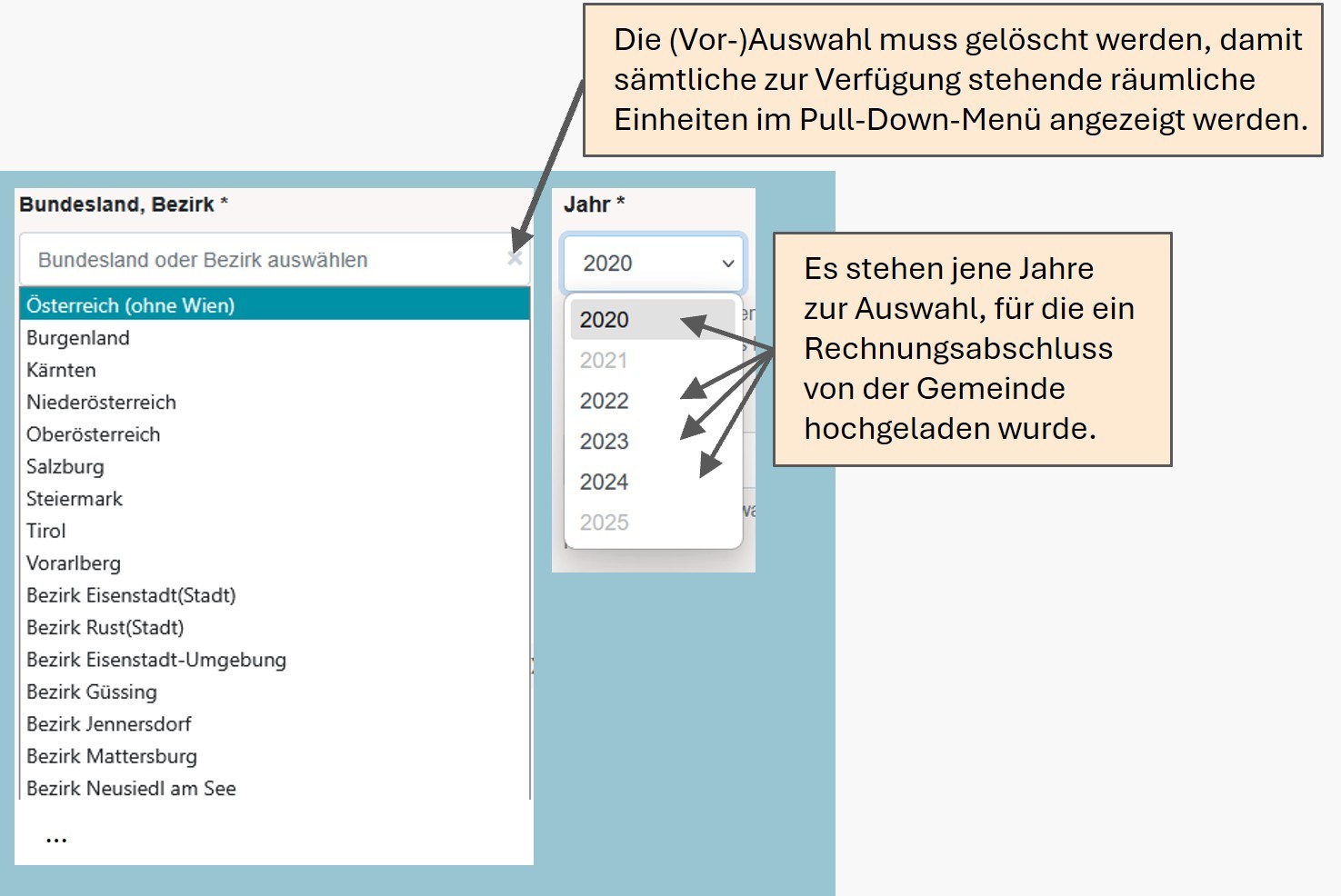Clear the Bundesland selection with the X icon
Image resolution: width=1341 pixels, height=896 pixels.
click(x=515, y=259)
